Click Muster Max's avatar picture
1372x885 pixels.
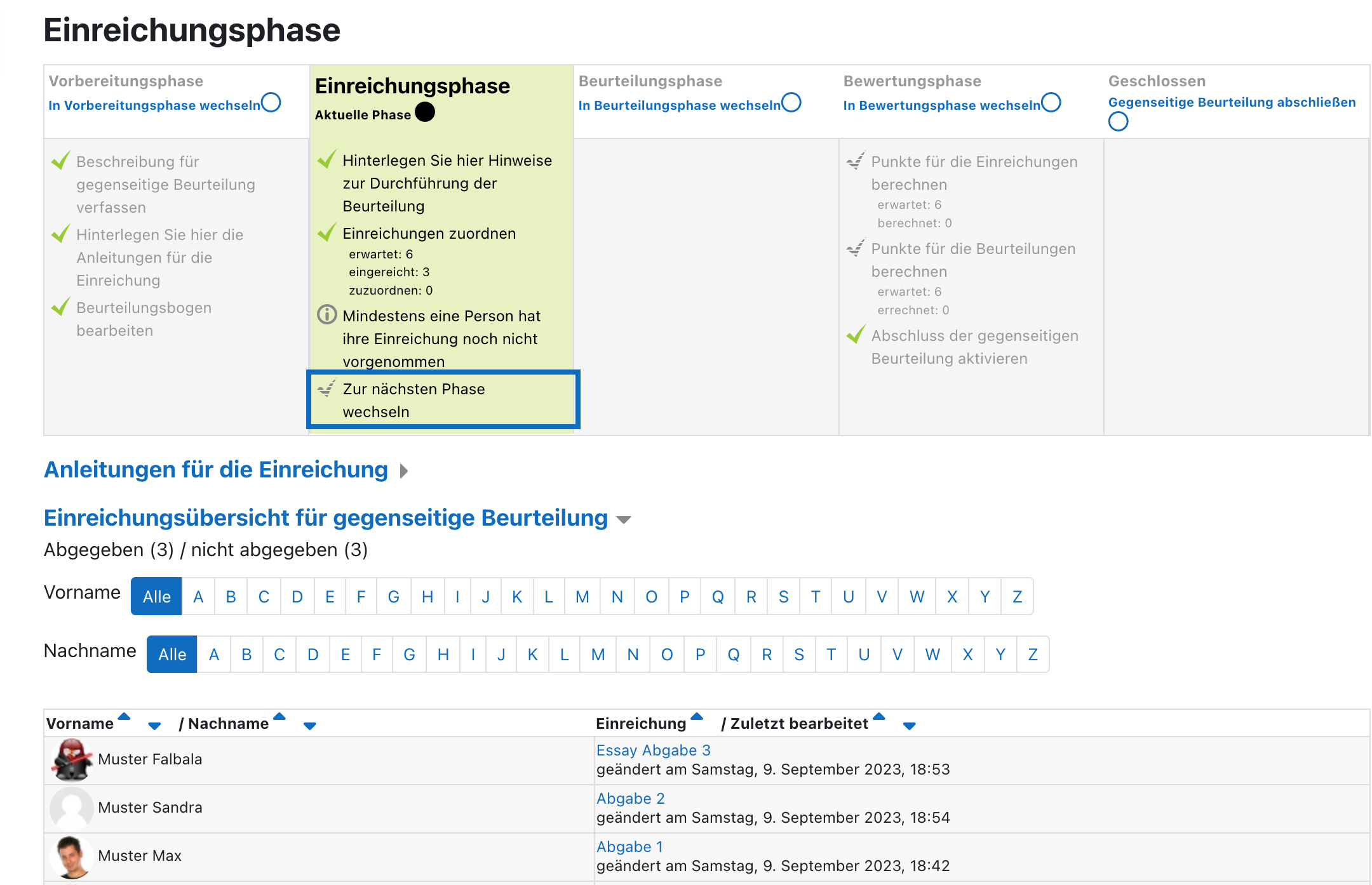tap(72, 856)
